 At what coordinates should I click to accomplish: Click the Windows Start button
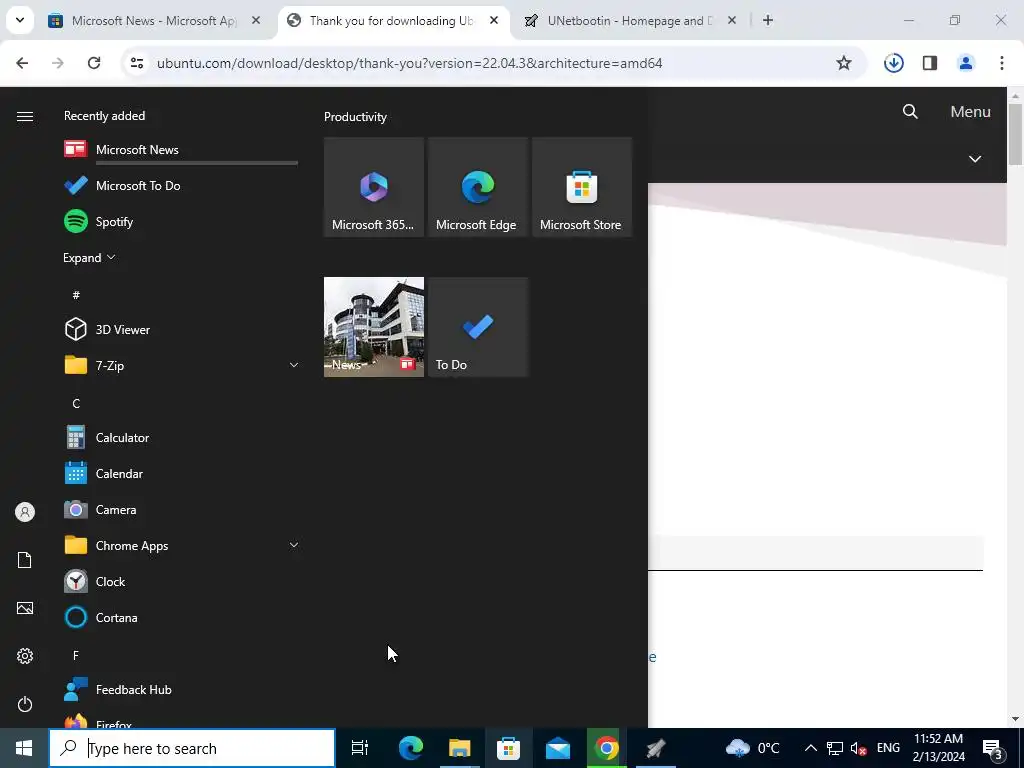click(24, 748)
